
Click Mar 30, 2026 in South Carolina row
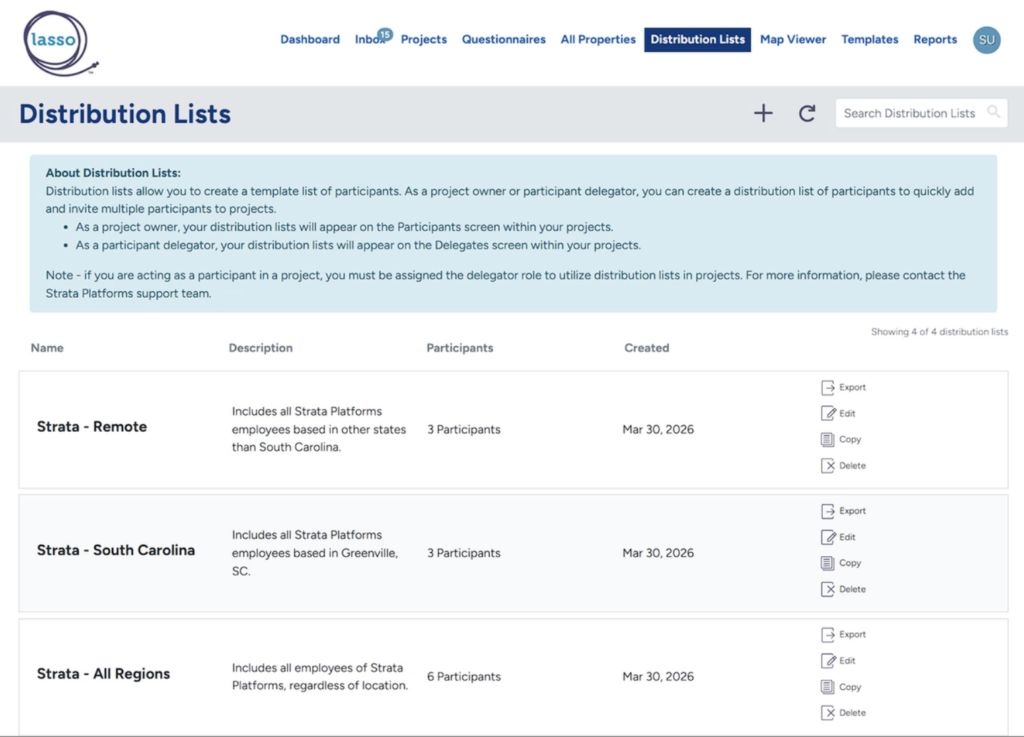[658, 553]
